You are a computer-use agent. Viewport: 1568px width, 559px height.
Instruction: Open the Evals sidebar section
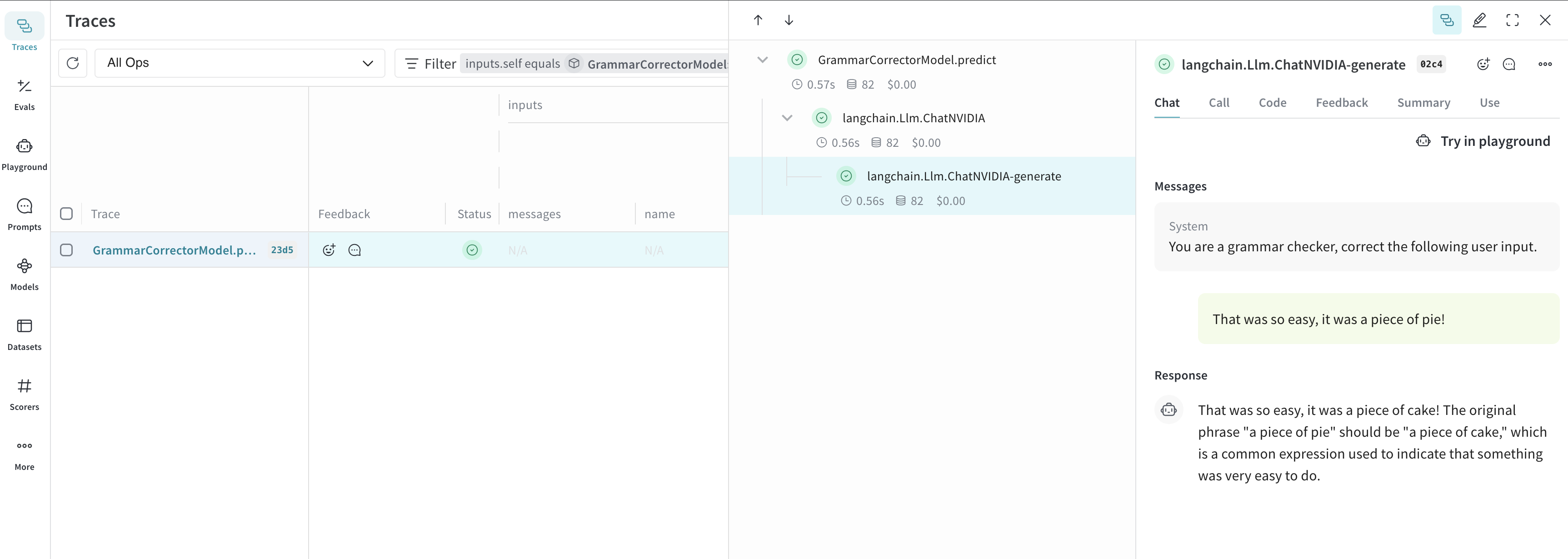(25, 95)
